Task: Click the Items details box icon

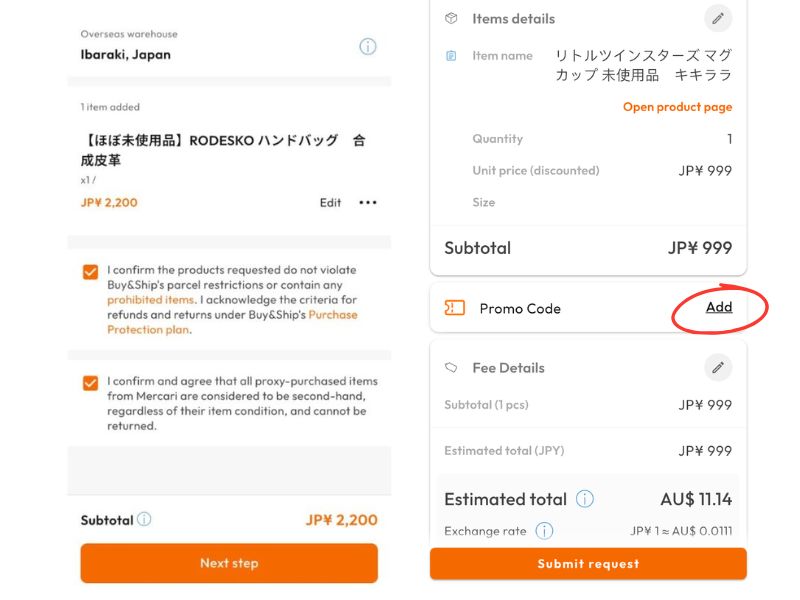Action: pyautogui.click(x=452, y=18)
